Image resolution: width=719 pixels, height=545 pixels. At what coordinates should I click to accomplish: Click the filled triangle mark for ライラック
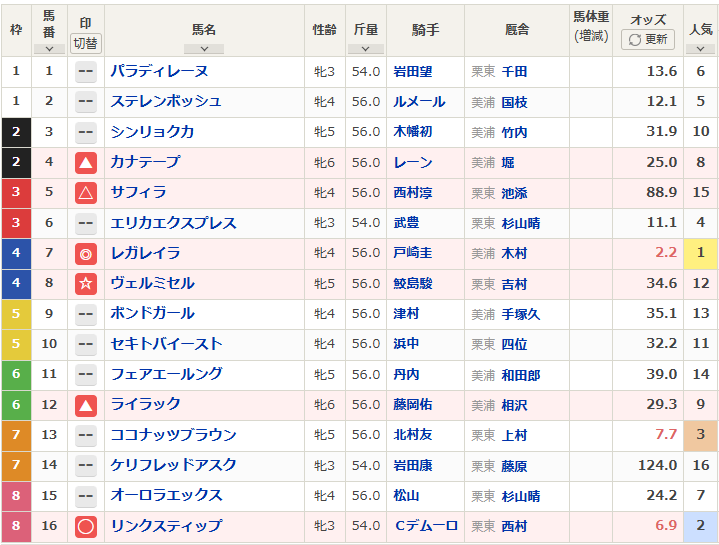[86, 404]
